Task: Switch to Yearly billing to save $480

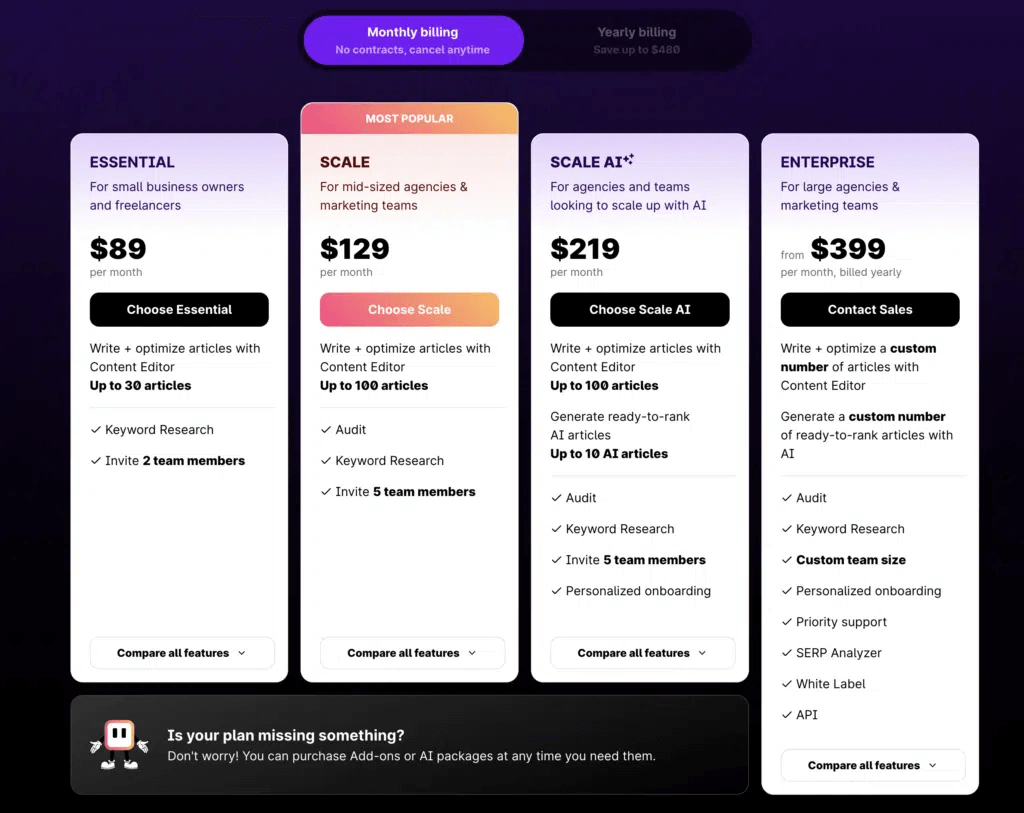Action: [x=637, y=40]
